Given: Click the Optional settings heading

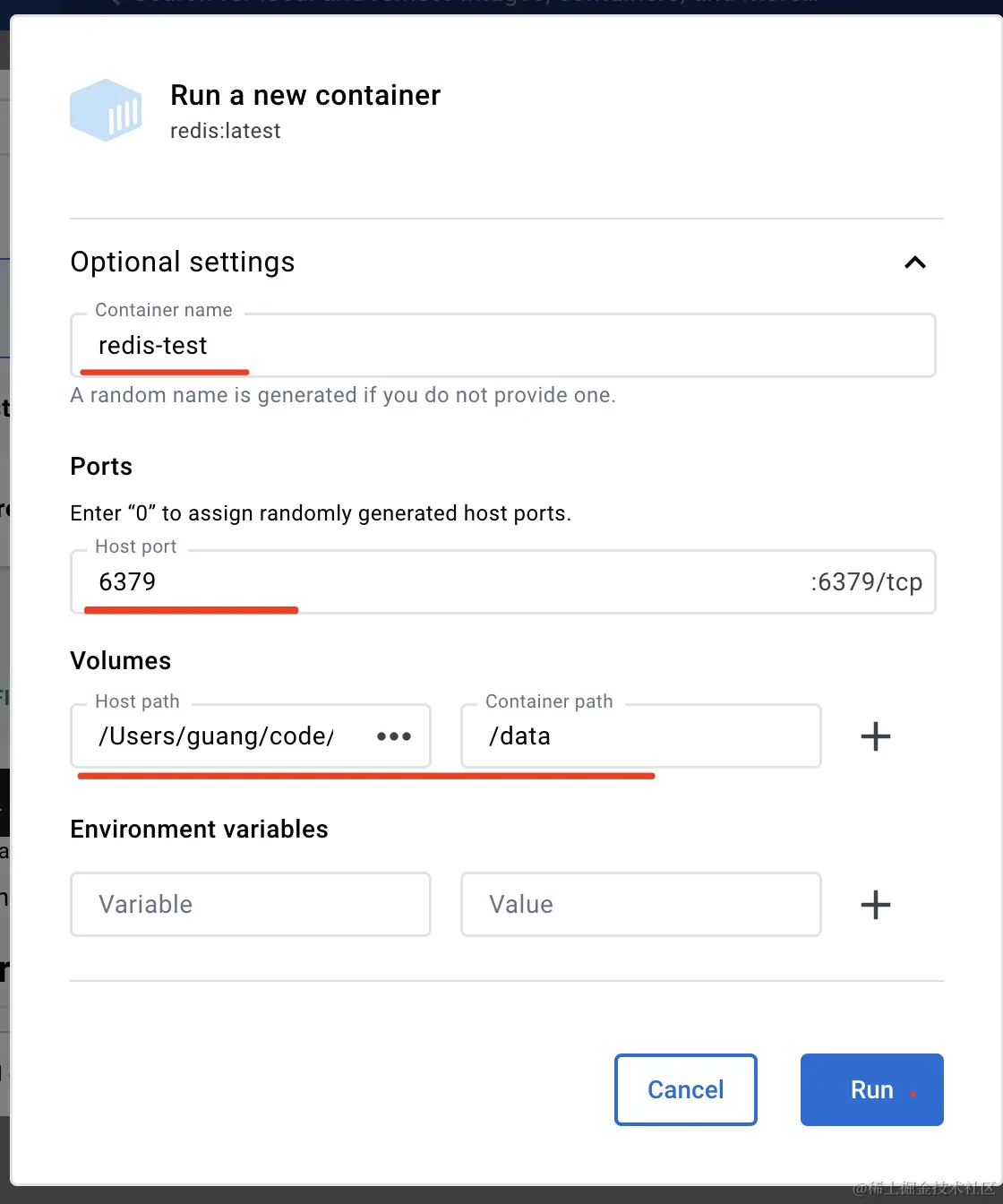Looking at the screenshot, I should pos(183,262).
